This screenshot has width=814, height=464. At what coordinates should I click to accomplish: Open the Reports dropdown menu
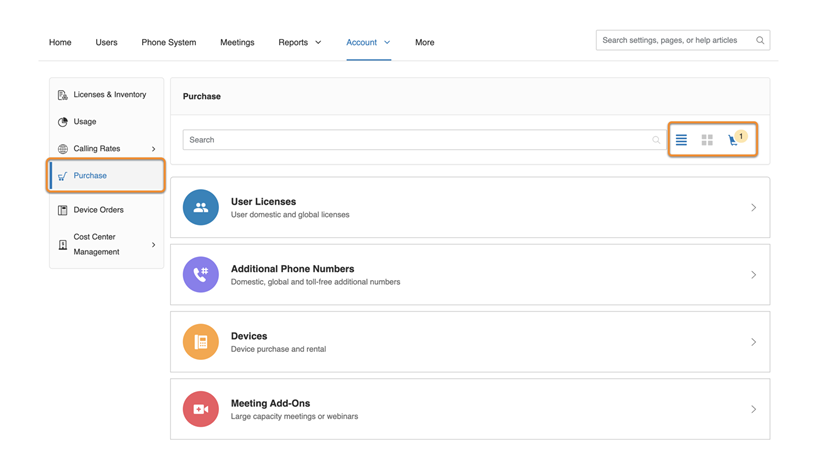[300, 43]
